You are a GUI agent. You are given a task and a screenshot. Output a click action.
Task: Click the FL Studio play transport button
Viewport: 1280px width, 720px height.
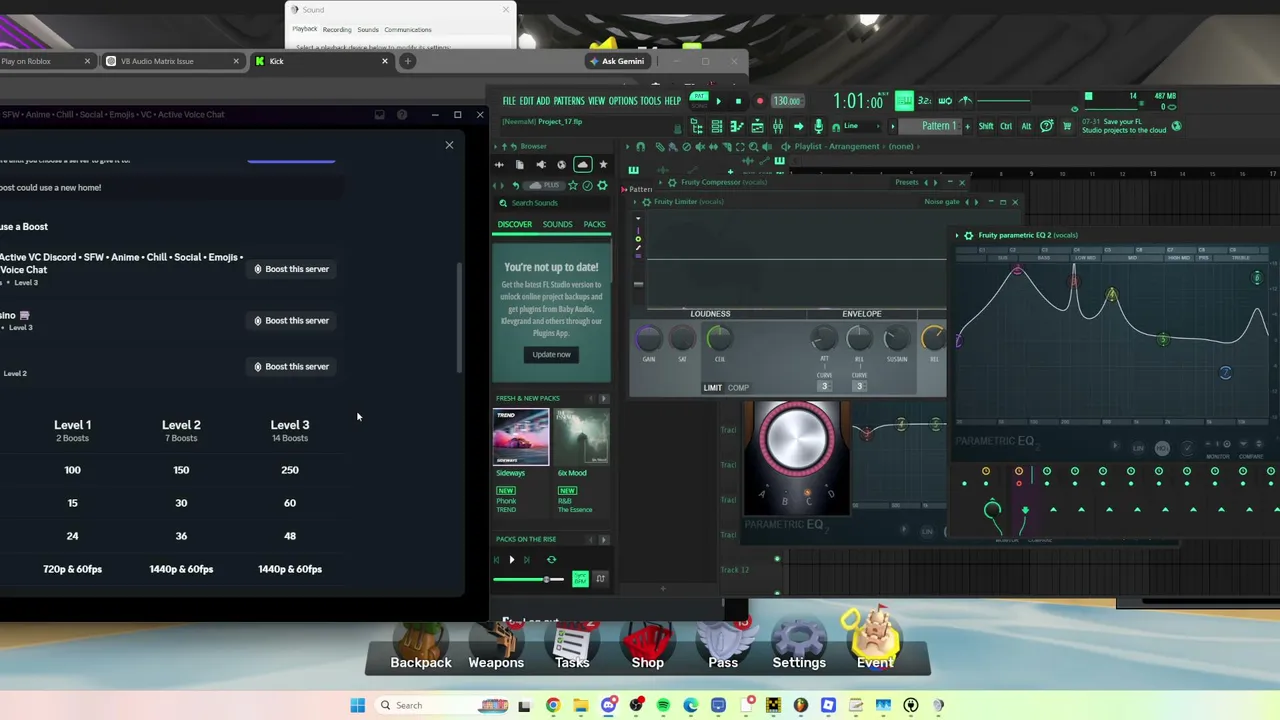[x=718, y=101]
